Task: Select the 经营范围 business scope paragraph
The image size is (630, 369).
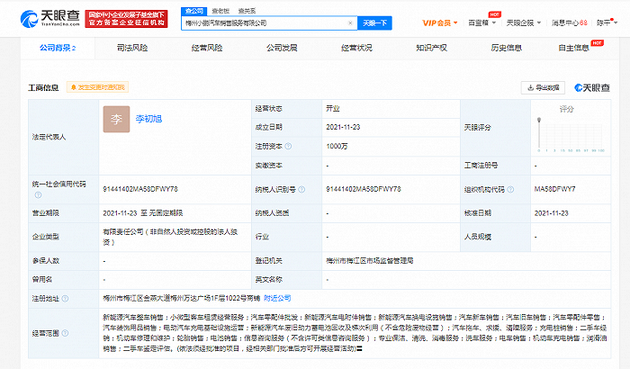Action: pos(355,333)
